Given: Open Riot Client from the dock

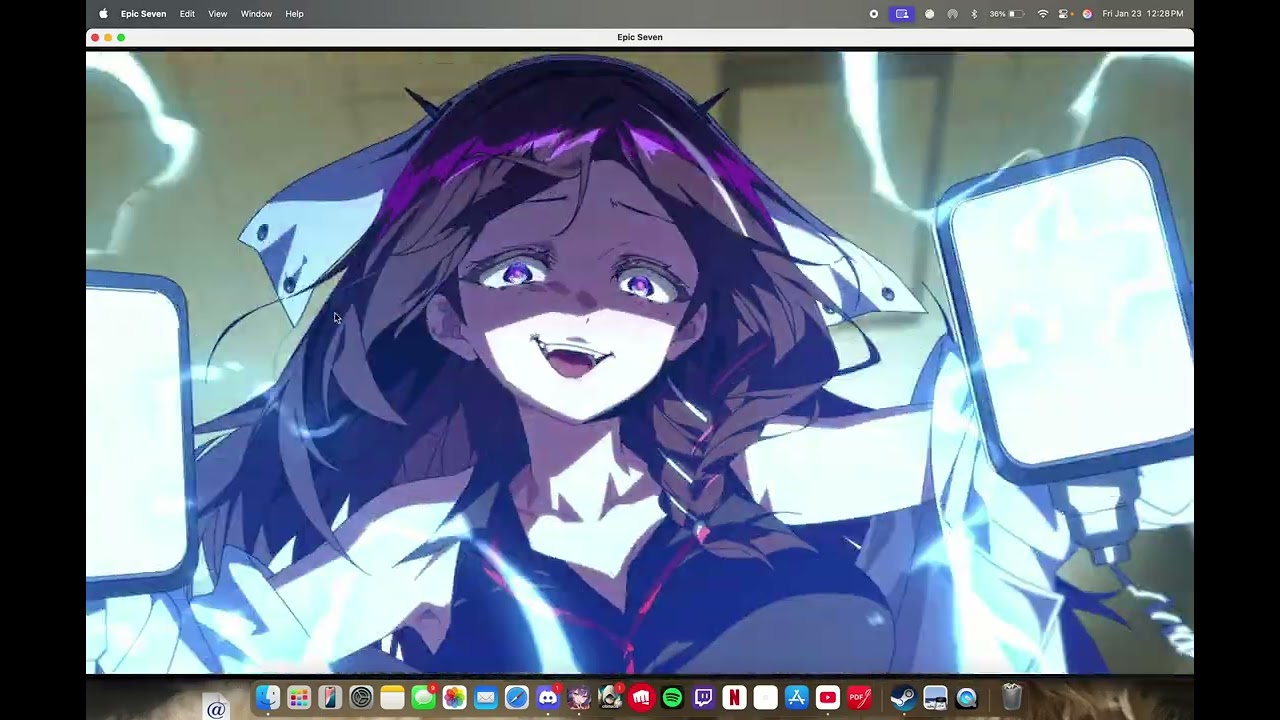Looking at the screenshot, I should (x=641, y=697).
